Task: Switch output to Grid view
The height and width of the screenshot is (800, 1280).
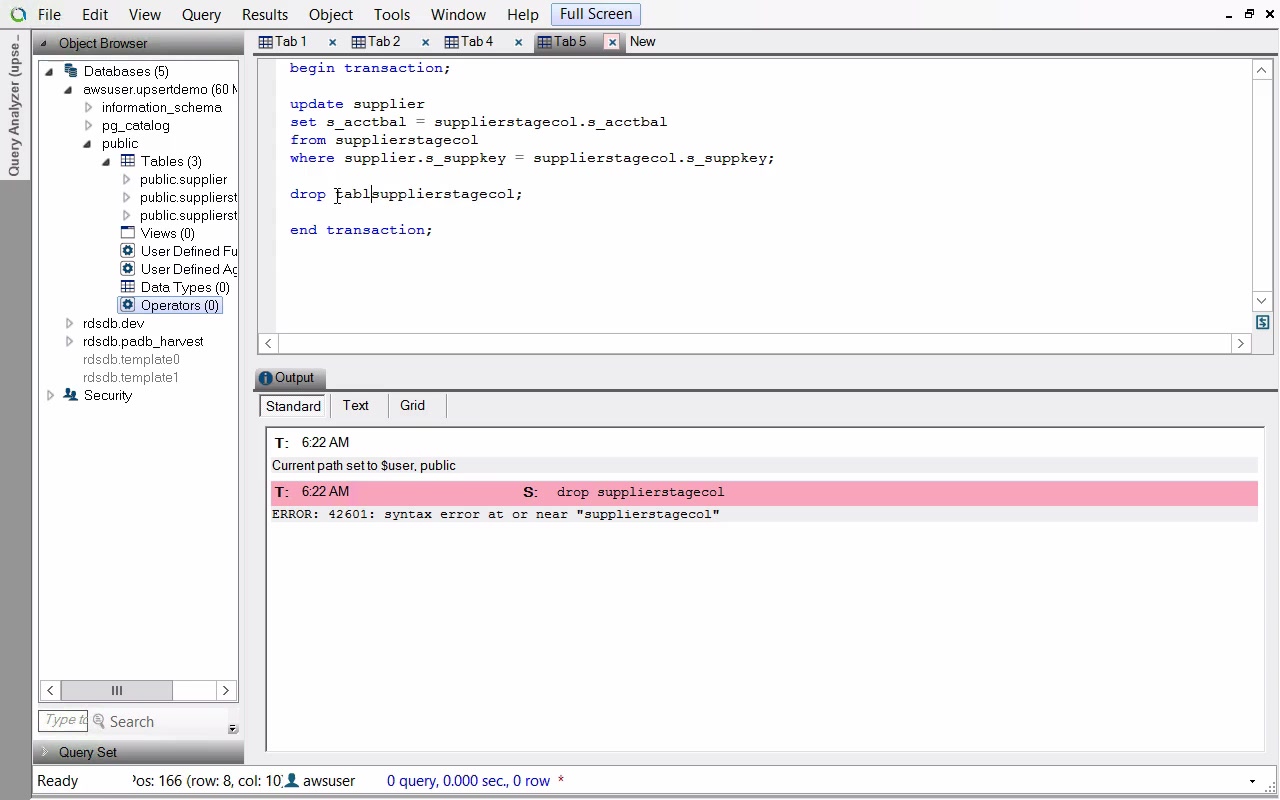Action: coord(412,406)
